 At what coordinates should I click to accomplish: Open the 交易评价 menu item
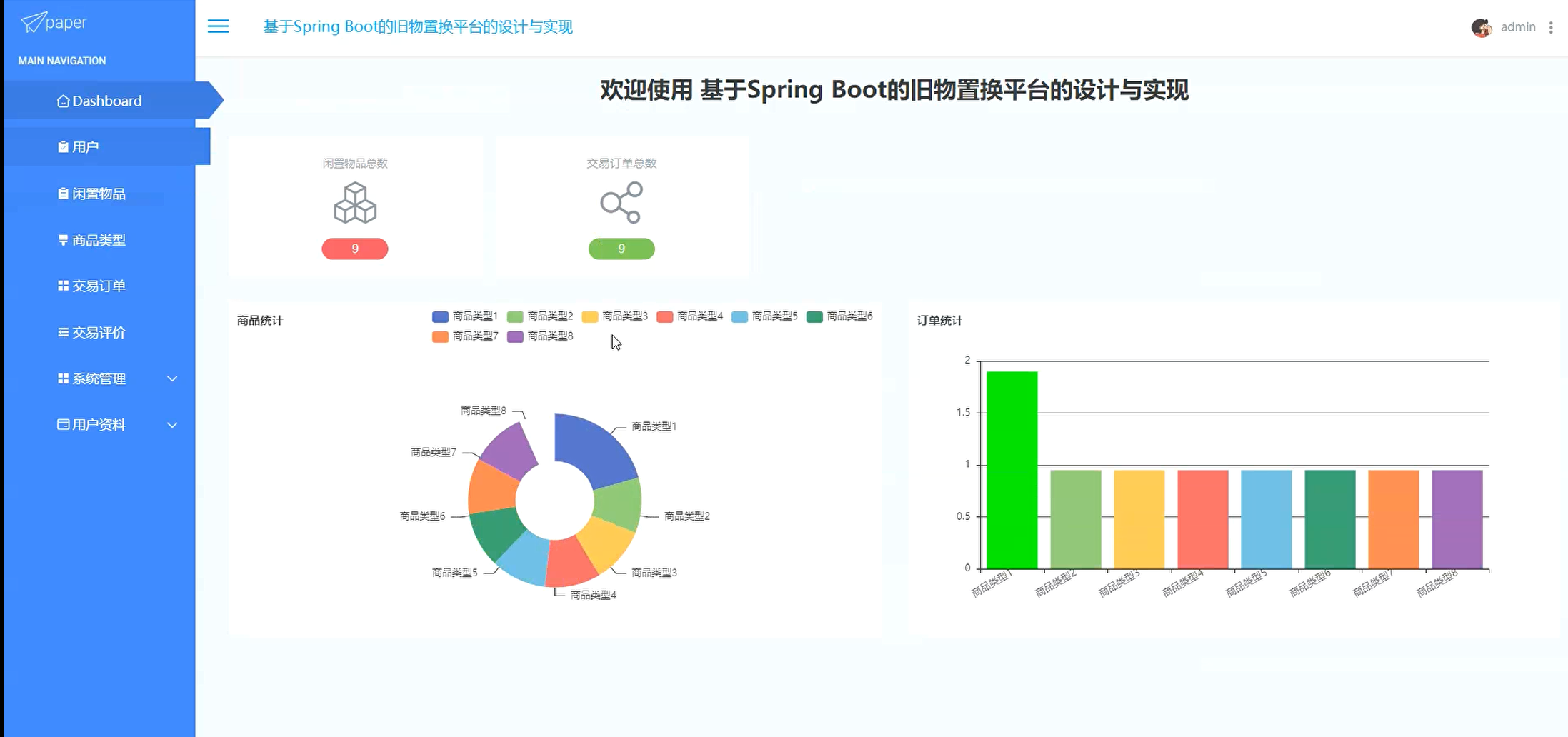100,332
